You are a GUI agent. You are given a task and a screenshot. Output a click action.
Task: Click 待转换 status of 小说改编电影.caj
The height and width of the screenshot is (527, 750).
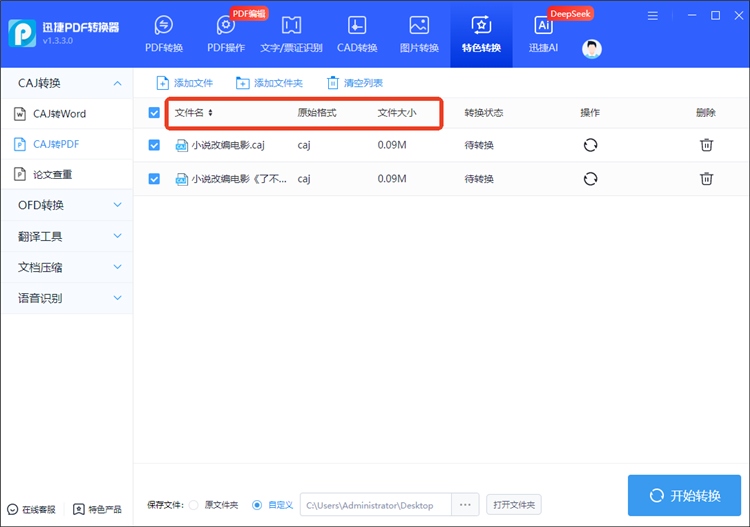coord(479,145)
